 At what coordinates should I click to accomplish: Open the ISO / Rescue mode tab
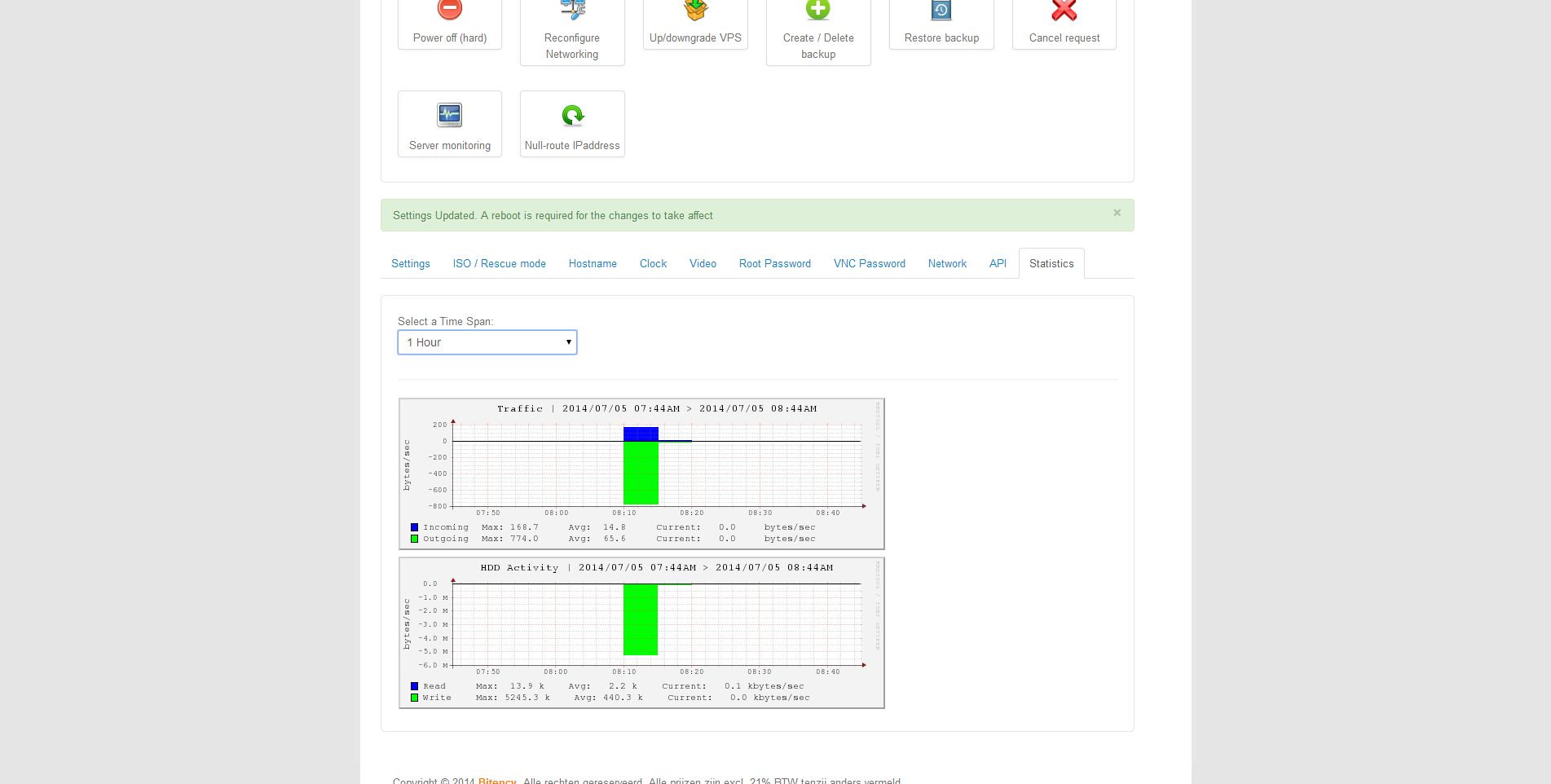pyautogui.click(x=500, y=264)
